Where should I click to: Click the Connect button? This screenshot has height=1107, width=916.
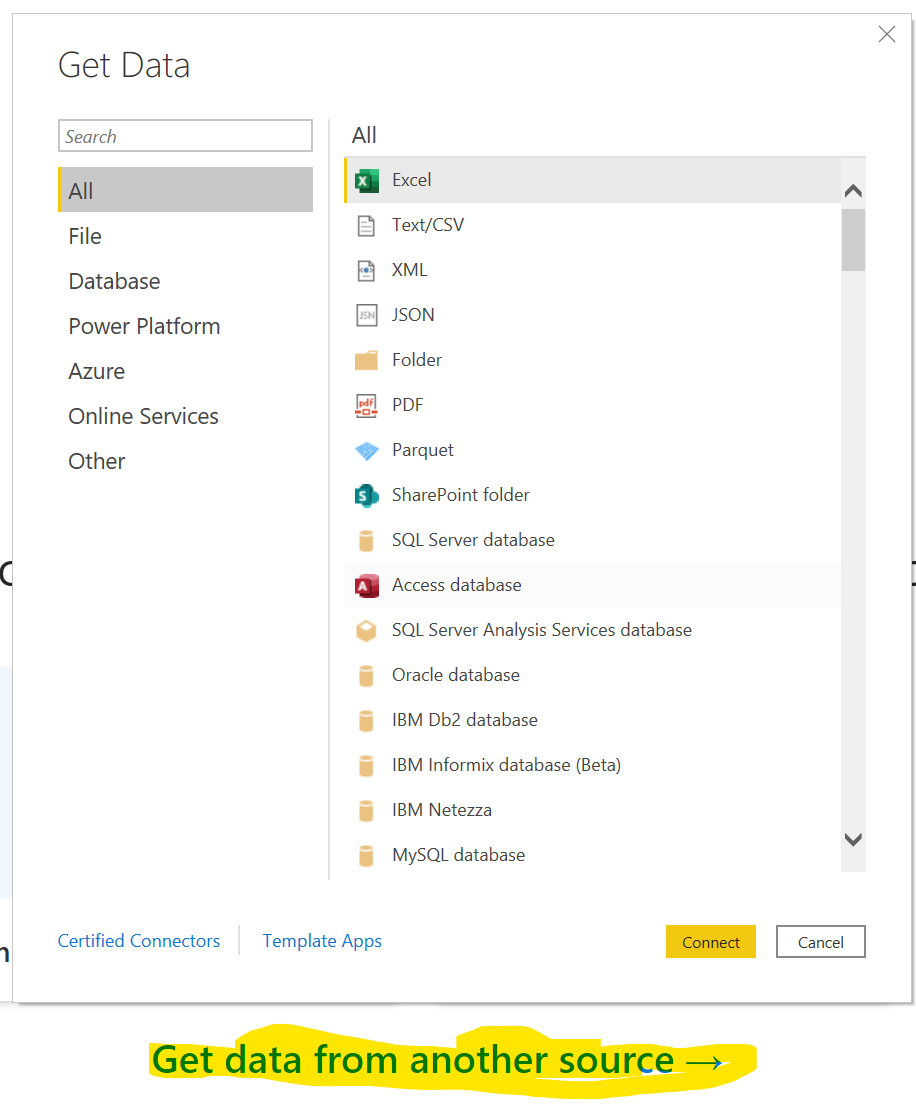(710, 942)
